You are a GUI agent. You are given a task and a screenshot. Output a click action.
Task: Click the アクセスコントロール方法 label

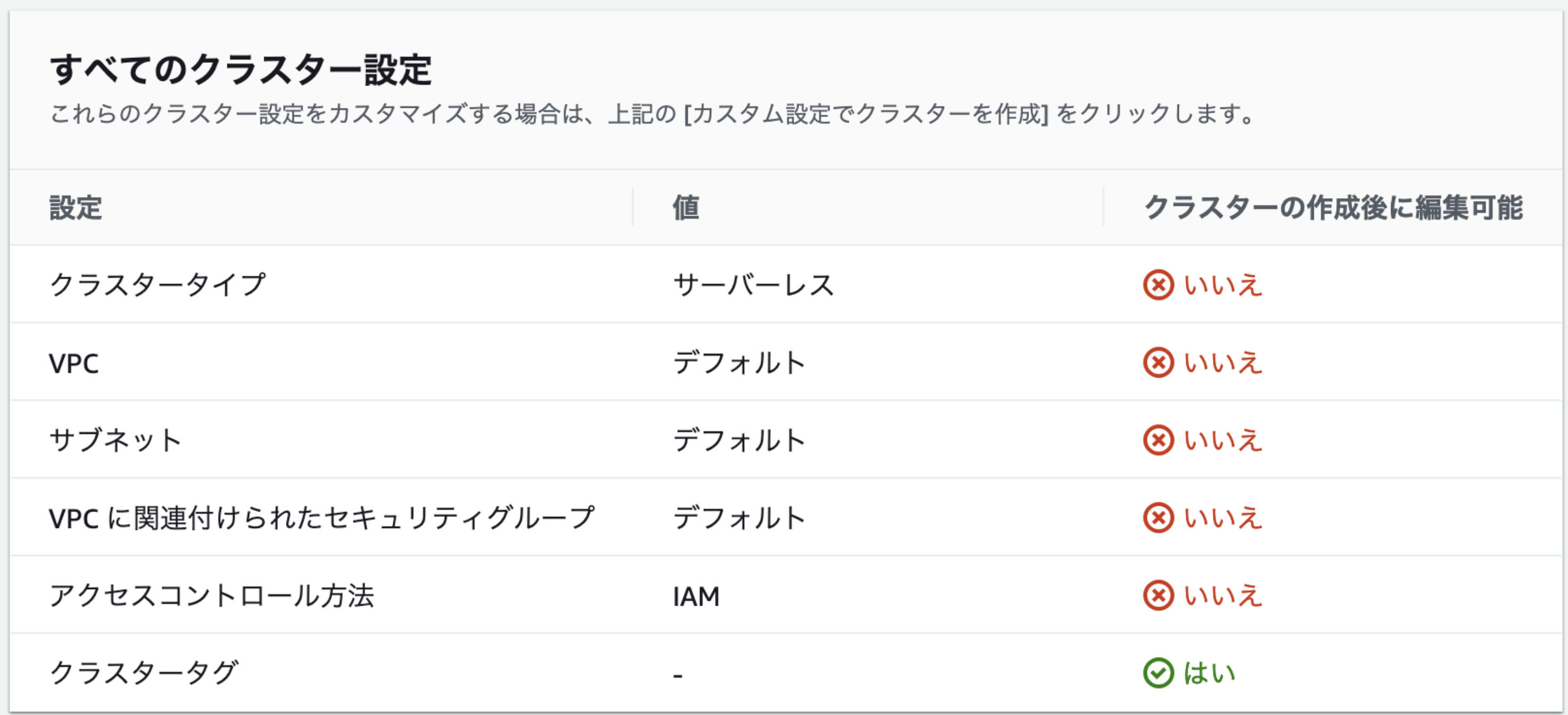(211, 595)
